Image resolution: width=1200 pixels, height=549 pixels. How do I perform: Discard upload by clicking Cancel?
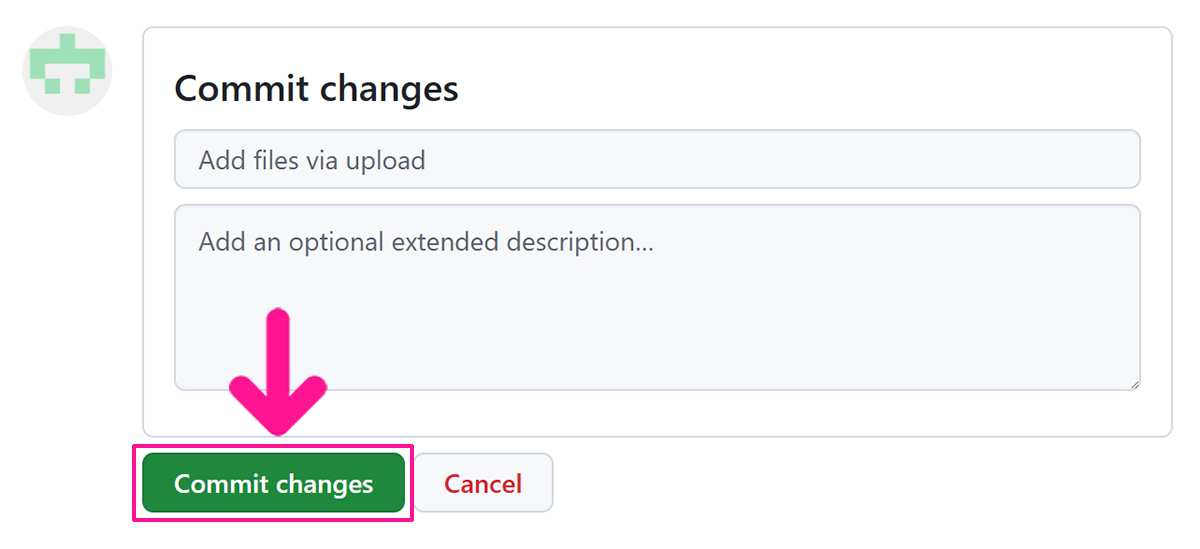pos(483,484)
